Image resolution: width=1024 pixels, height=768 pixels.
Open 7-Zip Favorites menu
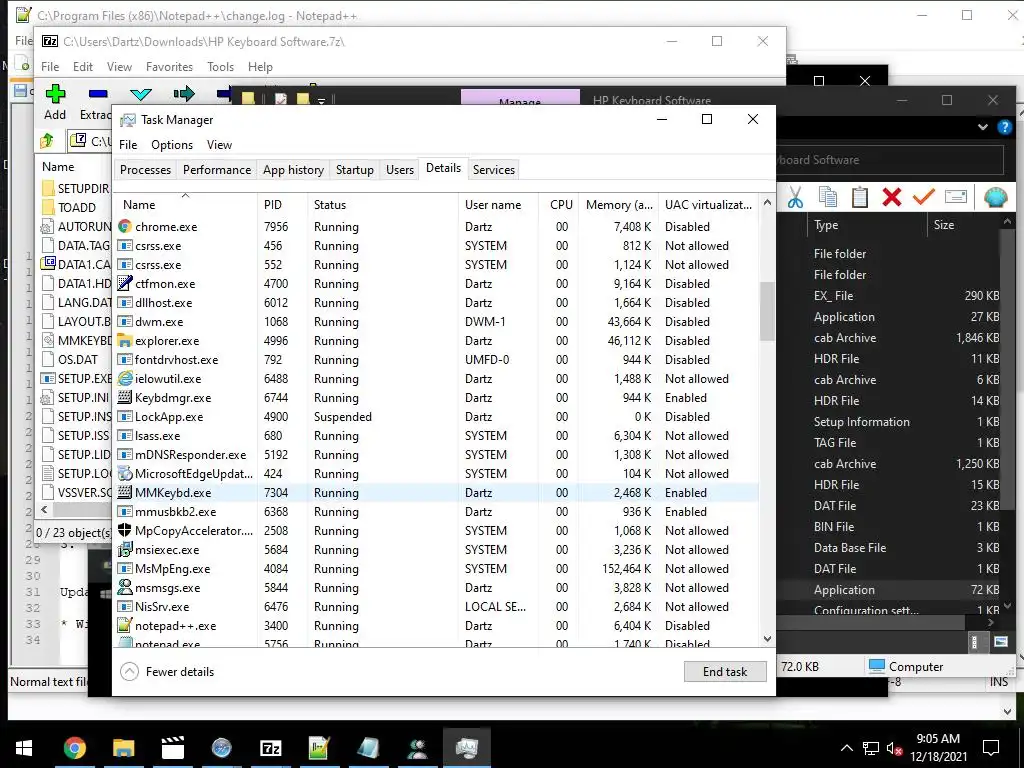click(169, 67)
